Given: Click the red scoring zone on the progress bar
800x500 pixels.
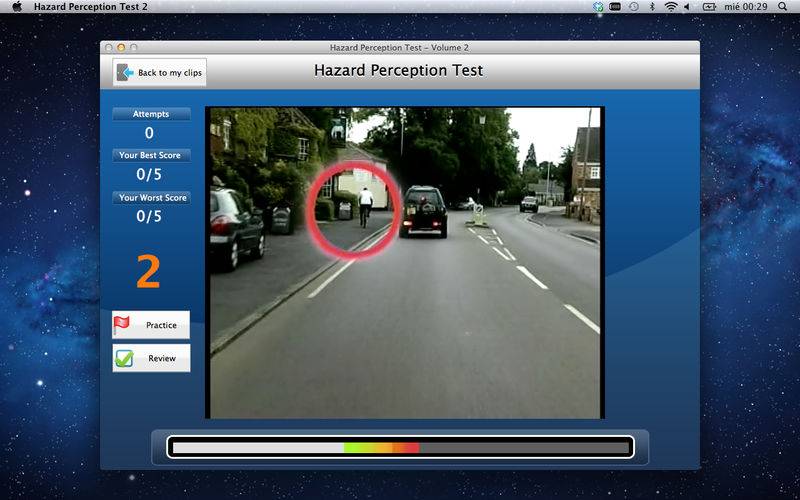Looking at the screenshot, I should (410, 448).
